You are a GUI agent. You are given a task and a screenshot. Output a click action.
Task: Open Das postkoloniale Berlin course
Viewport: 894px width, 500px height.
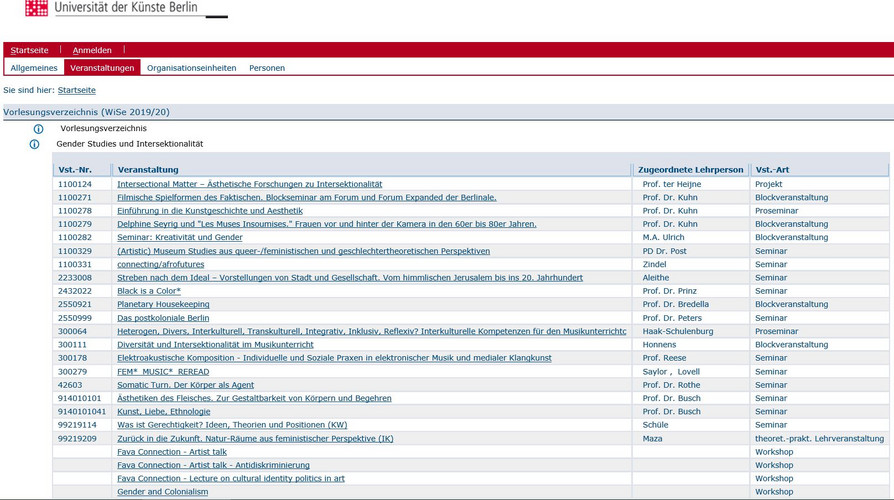pos(163,318)
